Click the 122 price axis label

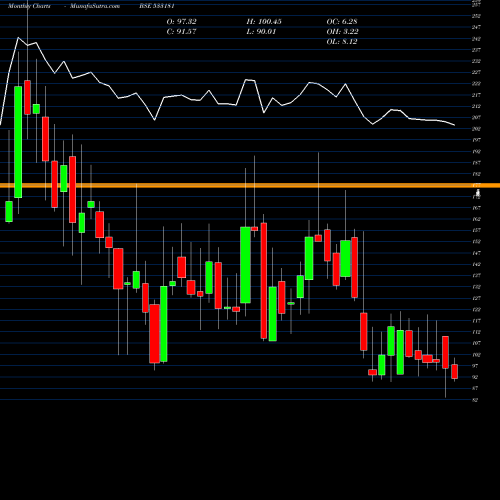pyautogui.click(x=476, y=310)
